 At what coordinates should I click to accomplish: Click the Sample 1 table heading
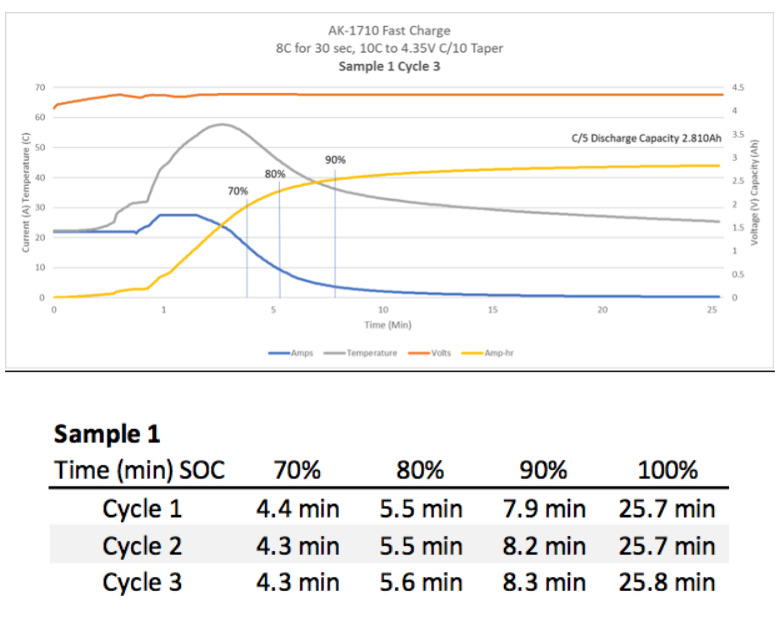[107, 434]
